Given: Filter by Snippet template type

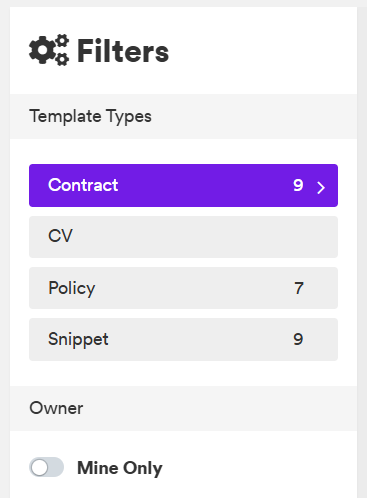Looking at the screenshot, I should (183, 339).
